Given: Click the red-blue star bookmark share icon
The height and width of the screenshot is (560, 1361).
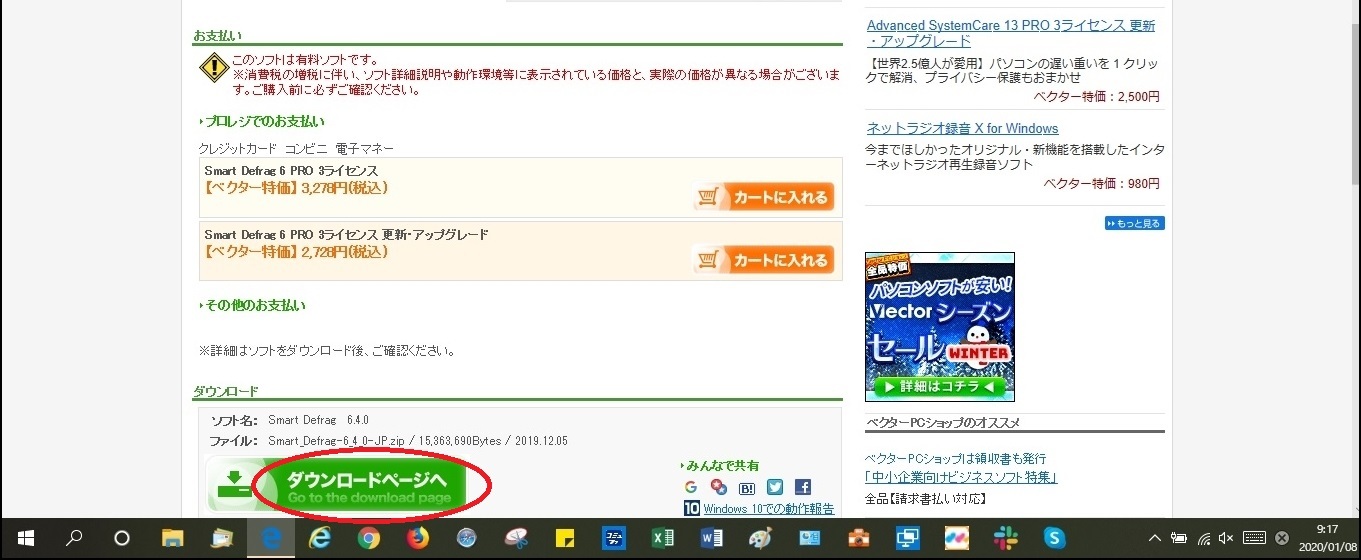Looking at the screenshot, I should click(718, 487).
